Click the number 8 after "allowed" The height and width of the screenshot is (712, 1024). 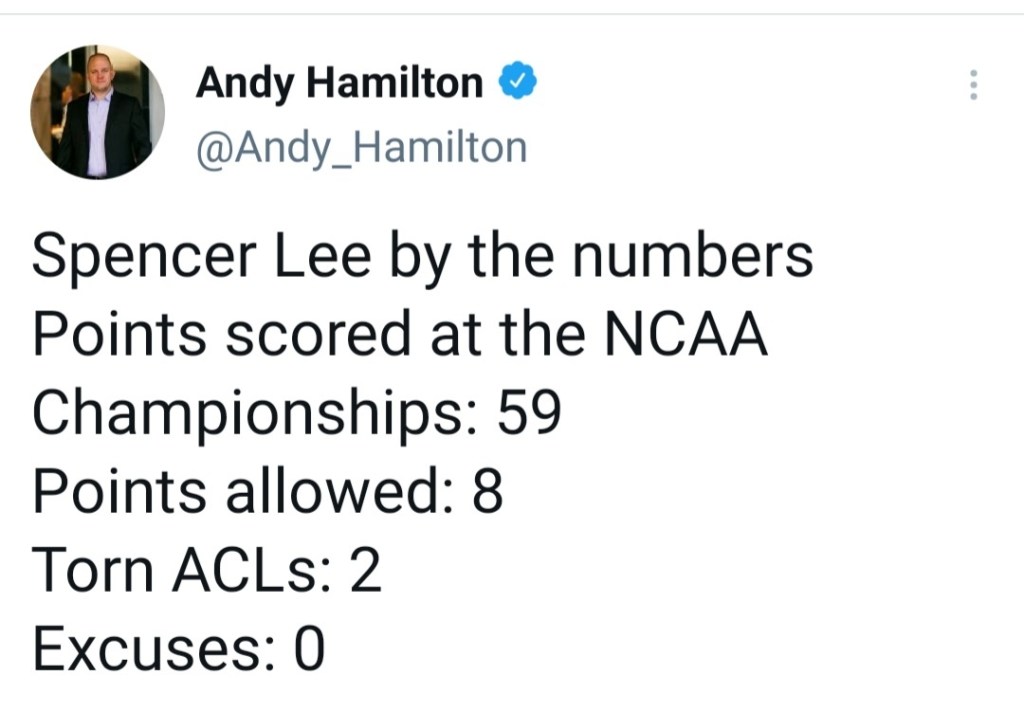(x=486, y=492)
